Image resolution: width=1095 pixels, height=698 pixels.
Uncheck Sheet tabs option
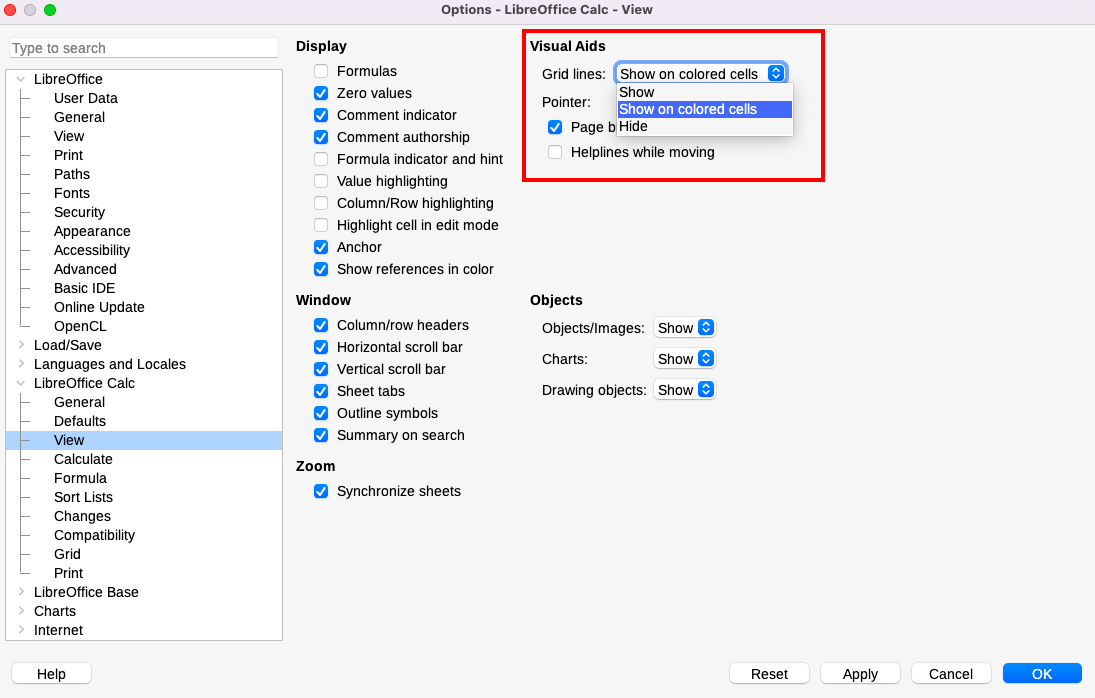[321, 392]
